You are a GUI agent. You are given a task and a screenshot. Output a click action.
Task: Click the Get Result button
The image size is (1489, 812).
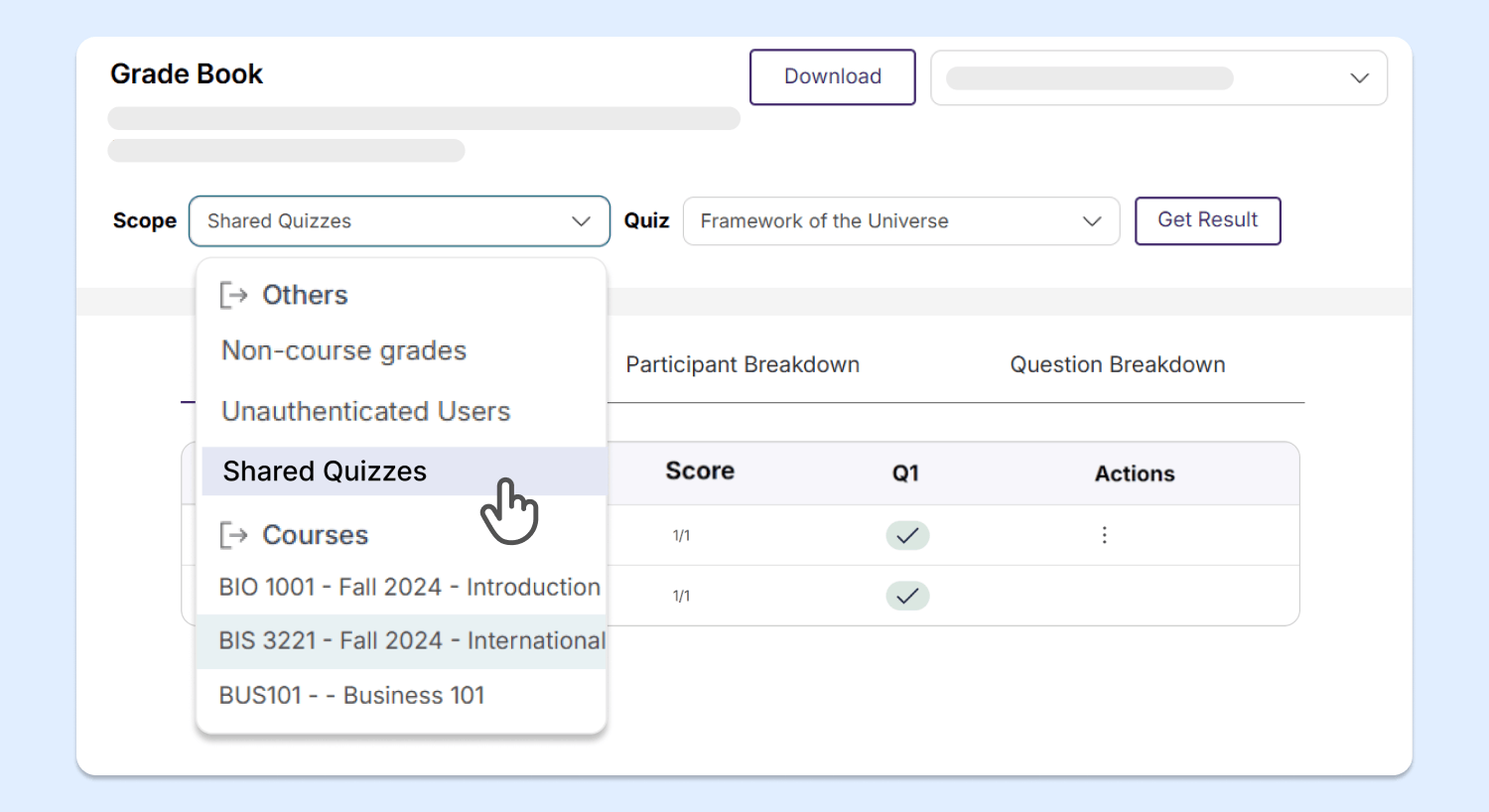click(1207, 220)
